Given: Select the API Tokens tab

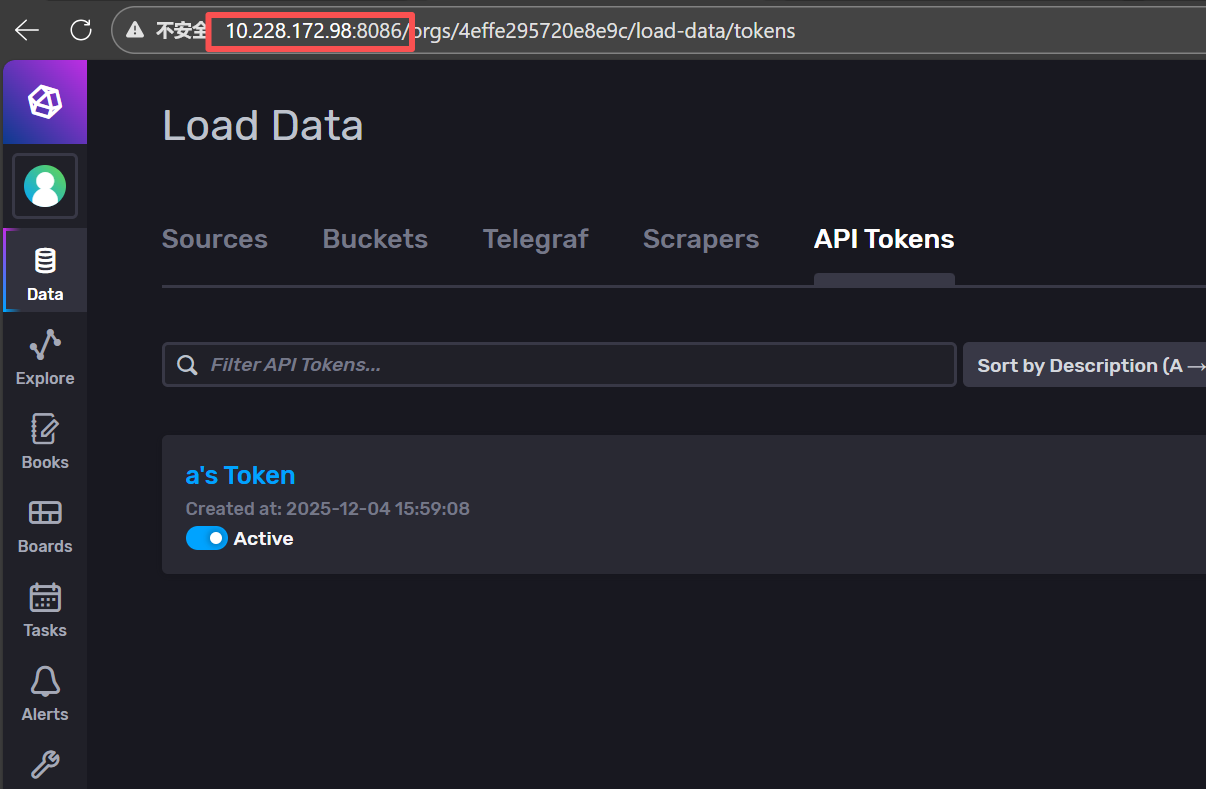Looking at the screenshot, I should [884, 240].
